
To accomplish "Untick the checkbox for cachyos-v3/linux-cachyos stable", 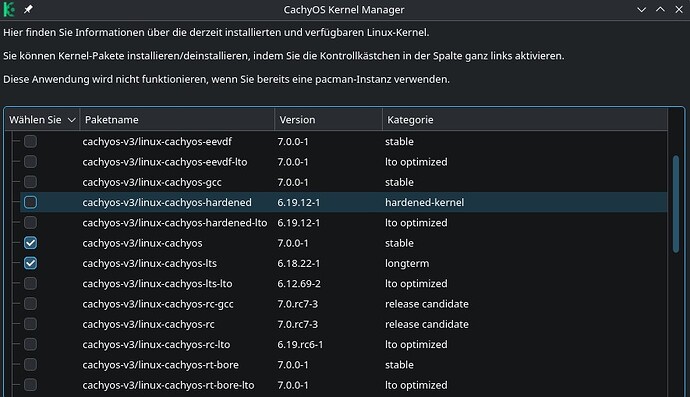I will (x=30, y=243).
